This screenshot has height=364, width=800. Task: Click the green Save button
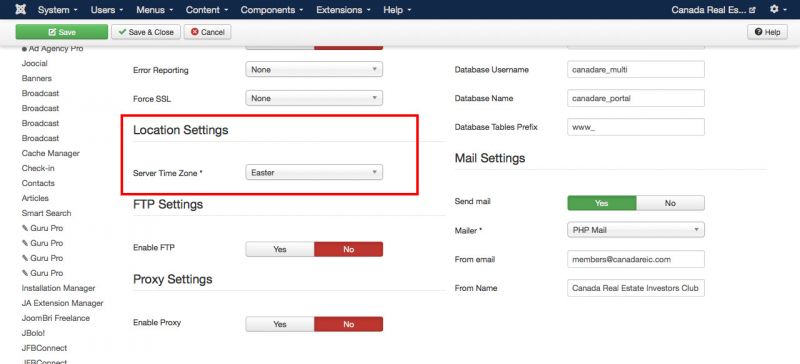pyautogui.click(x=62, y=32)
